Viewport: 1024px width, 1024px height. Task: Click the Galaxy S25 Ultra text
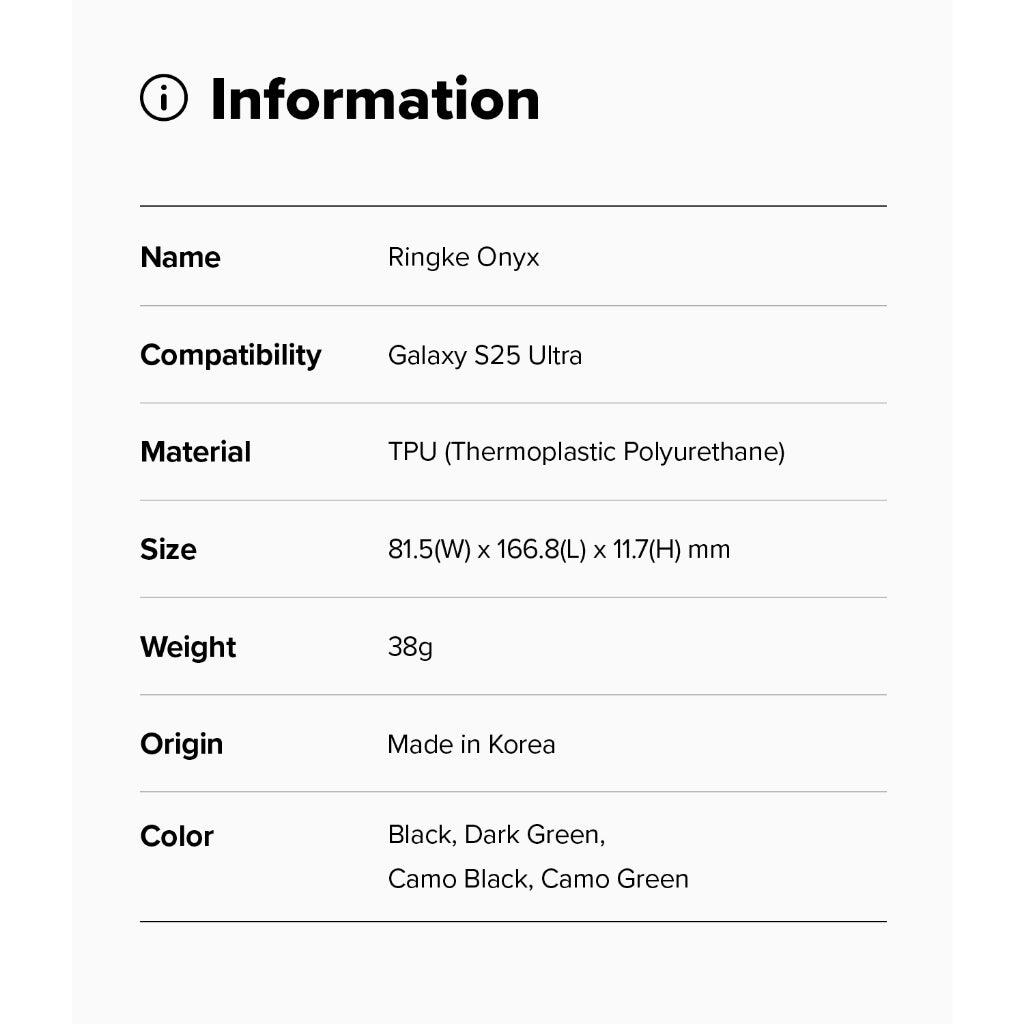[485, 355]
